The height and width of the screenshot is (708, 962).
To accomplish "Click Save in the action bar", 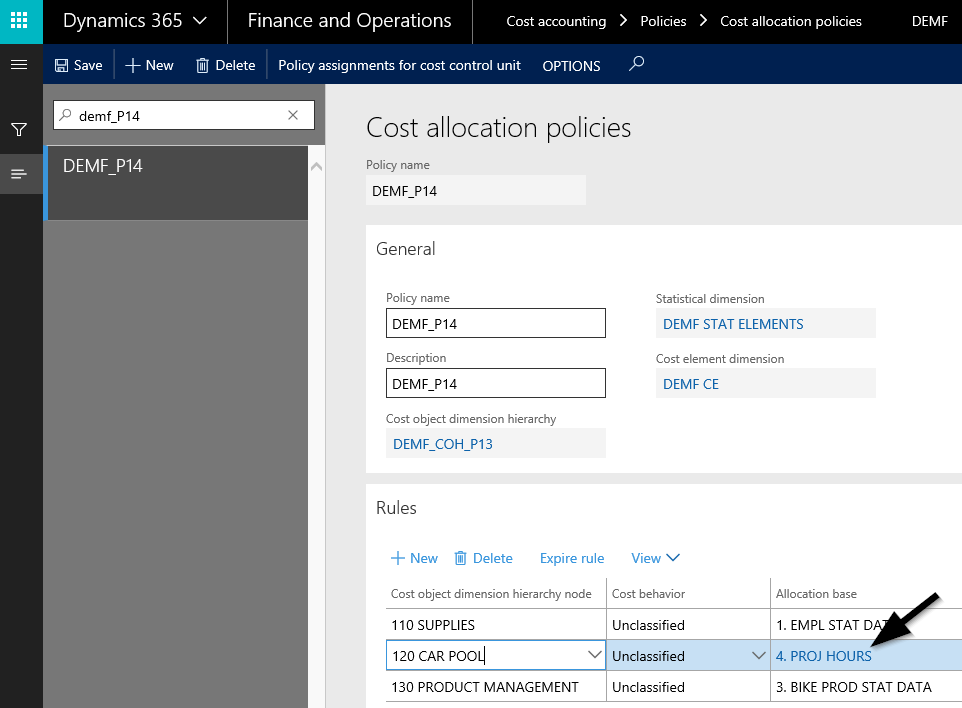I will click(x=78, y=65).
